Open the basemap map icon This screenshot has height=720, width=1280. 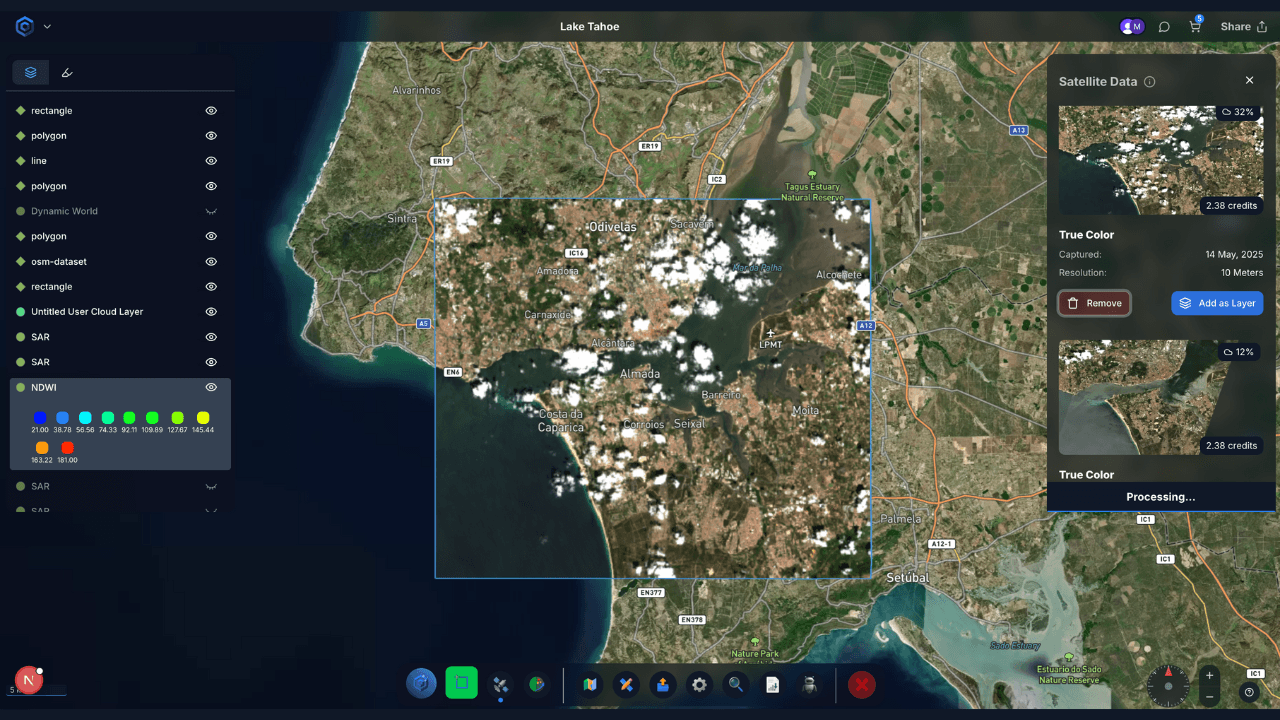click(590, 684)
